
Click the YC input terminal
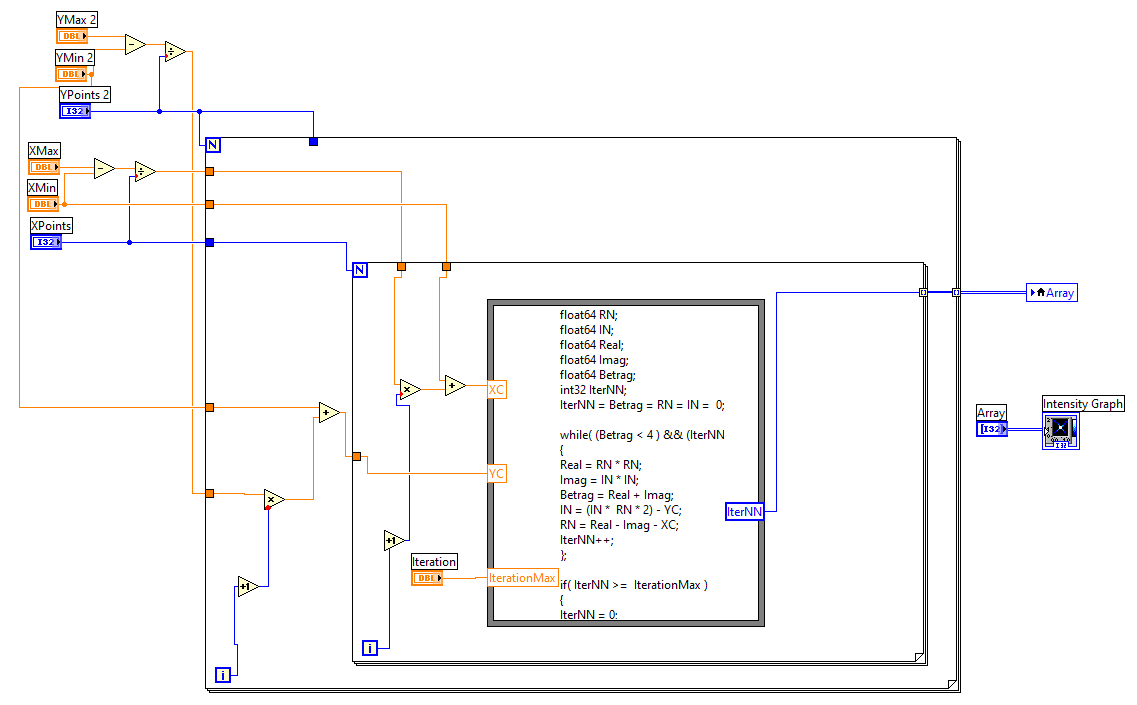tap(497, 473)
